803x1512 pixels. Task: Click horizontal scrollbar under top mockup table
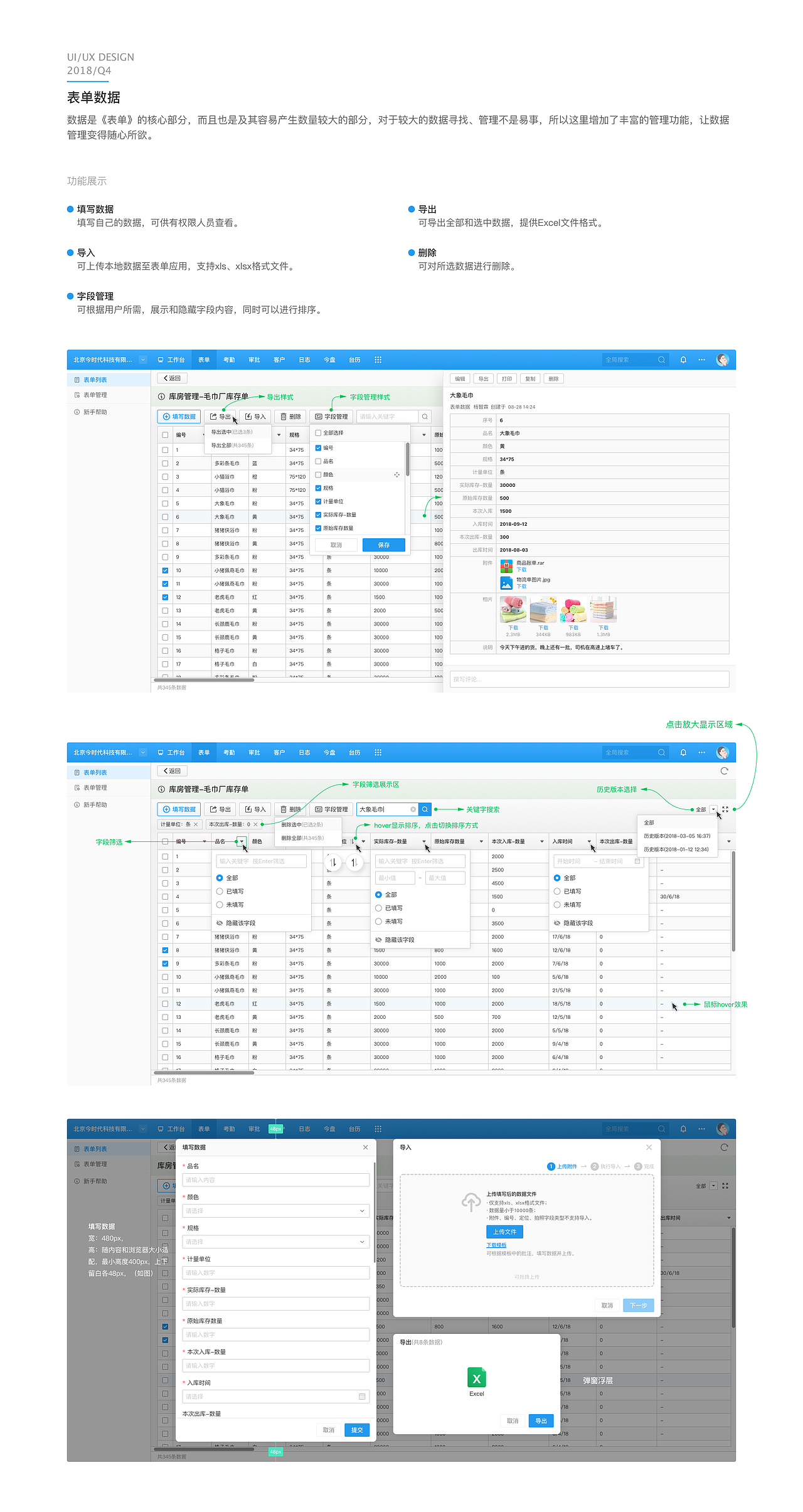click(x=204, y=679)
